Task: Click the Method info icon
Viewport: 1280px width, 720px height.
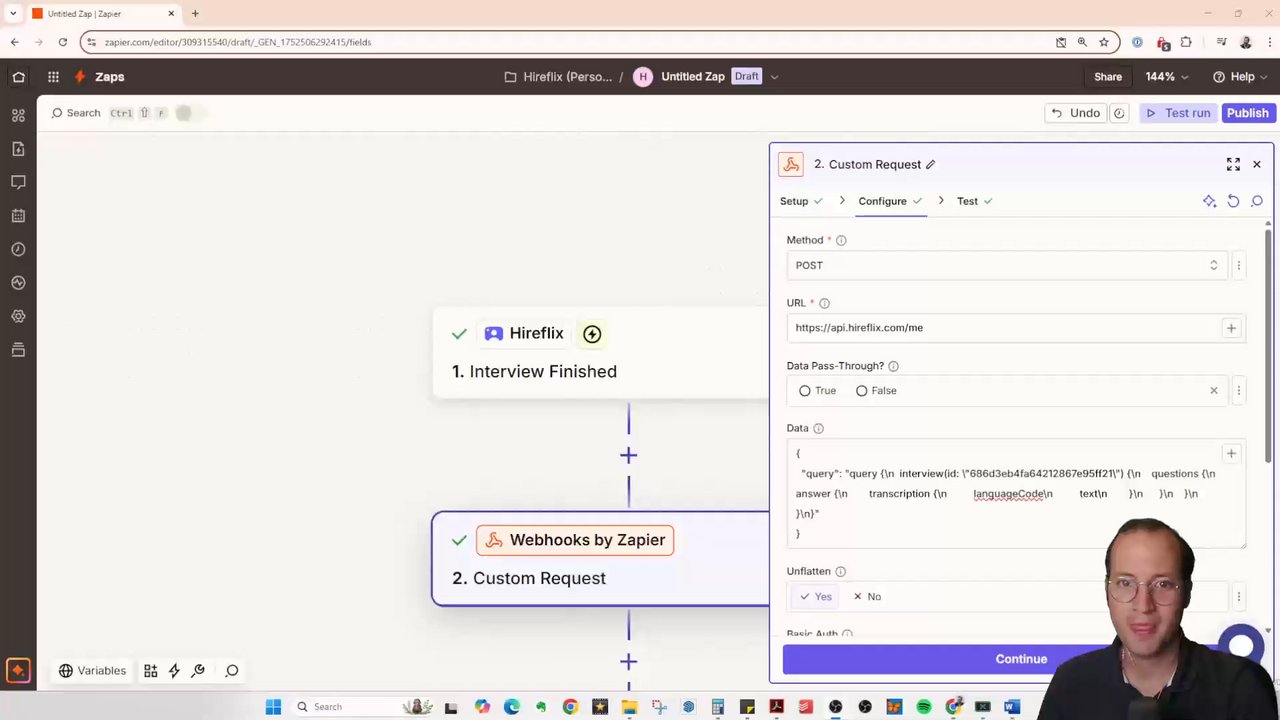Action: tap(841, 240)
